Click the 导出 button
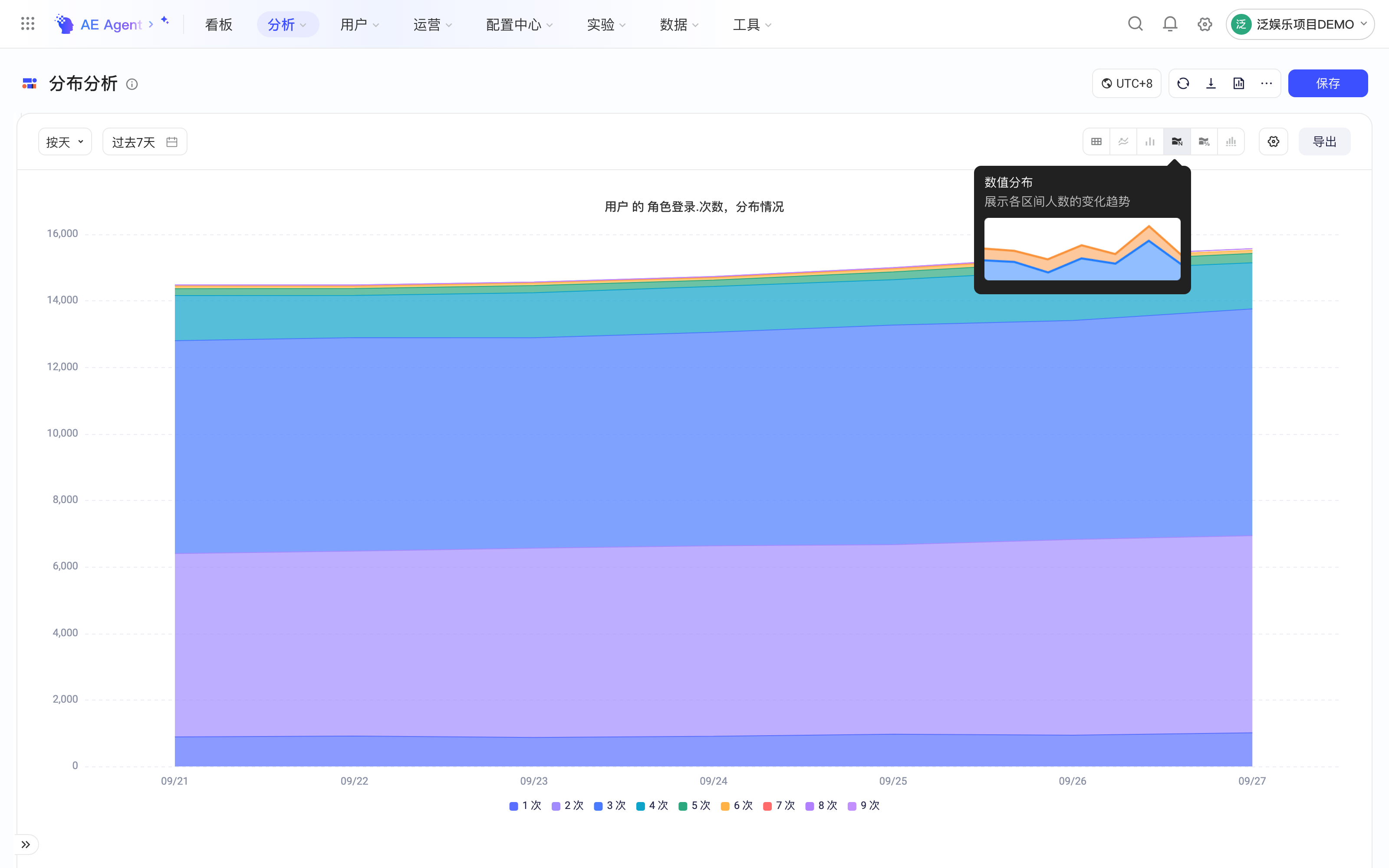The image size is (1389, 868). click(1325, 142)
